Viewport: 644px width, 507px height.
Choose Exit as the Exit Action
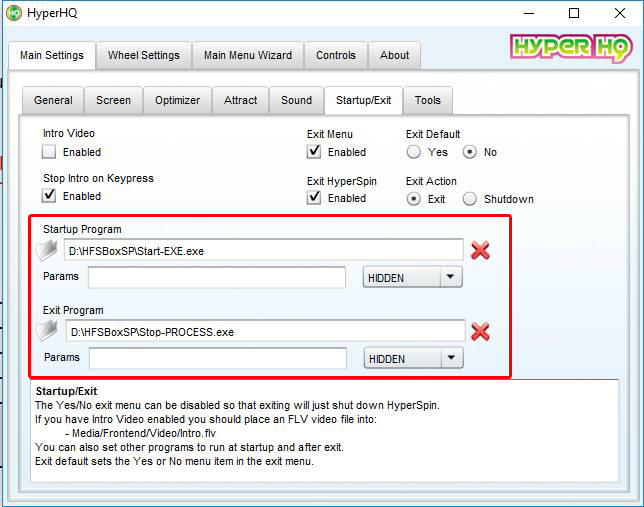pos(414,199)
